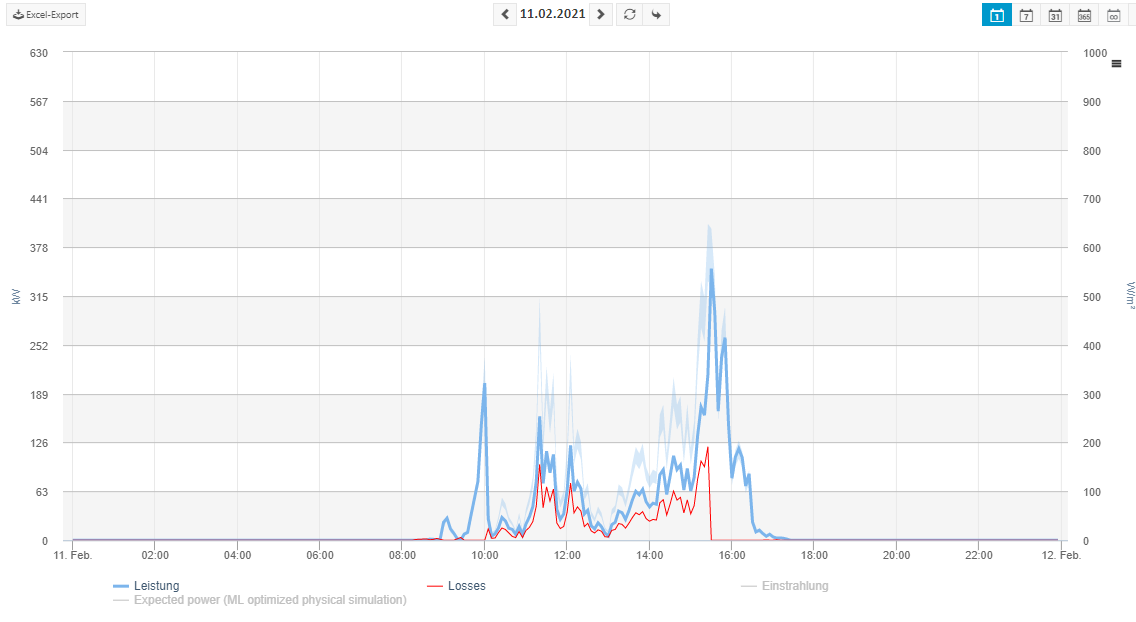Open date picker showing 11.02.2021

[552, 14]
